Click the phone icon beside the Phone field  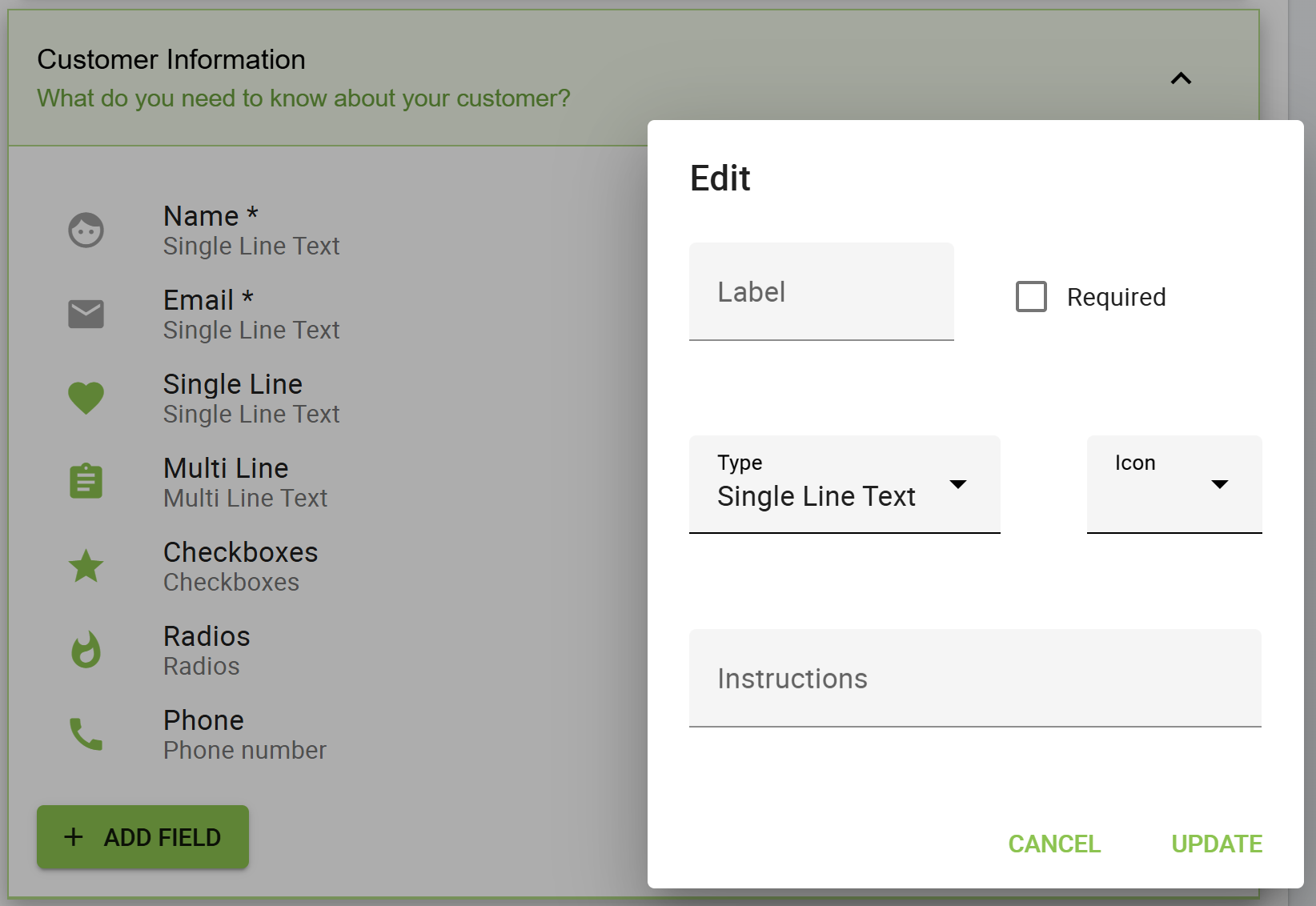[x=86, y=734]
